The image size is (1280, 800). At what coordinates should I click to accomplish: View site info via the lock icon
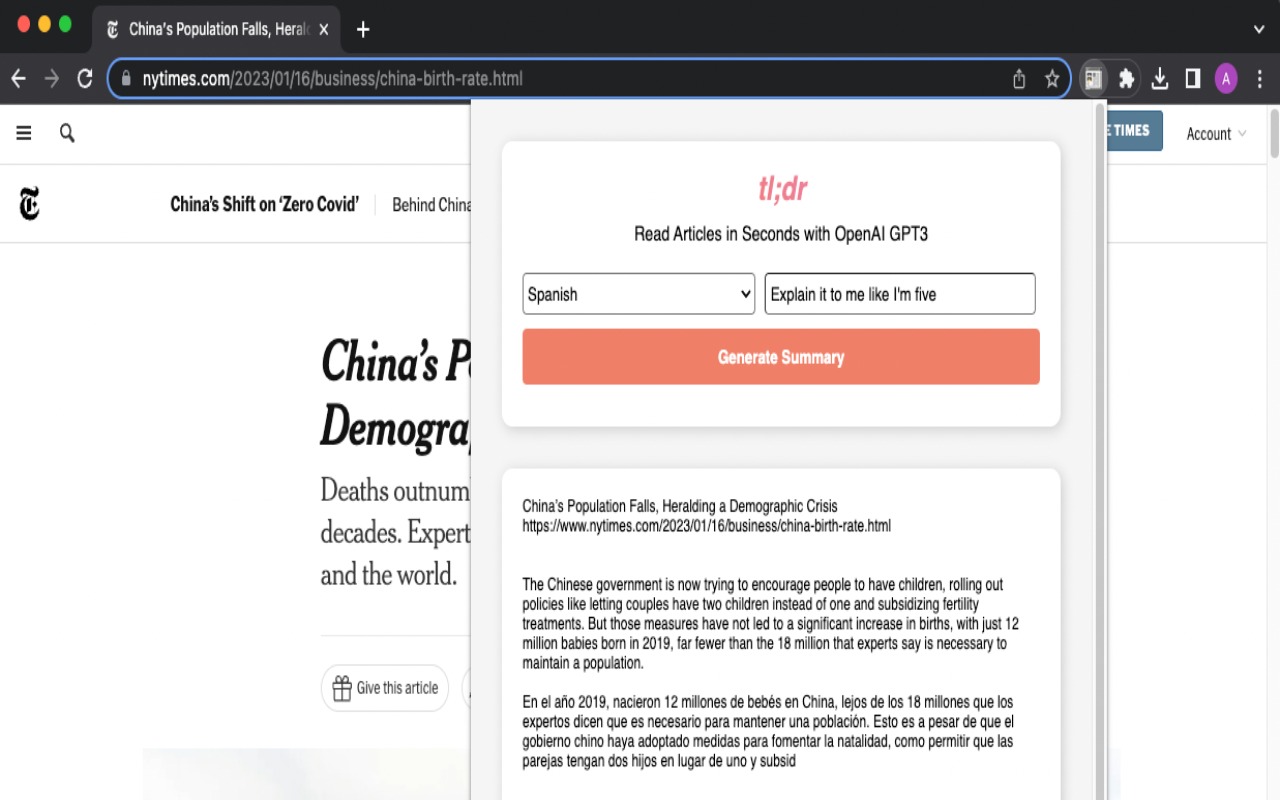point(126,79)
